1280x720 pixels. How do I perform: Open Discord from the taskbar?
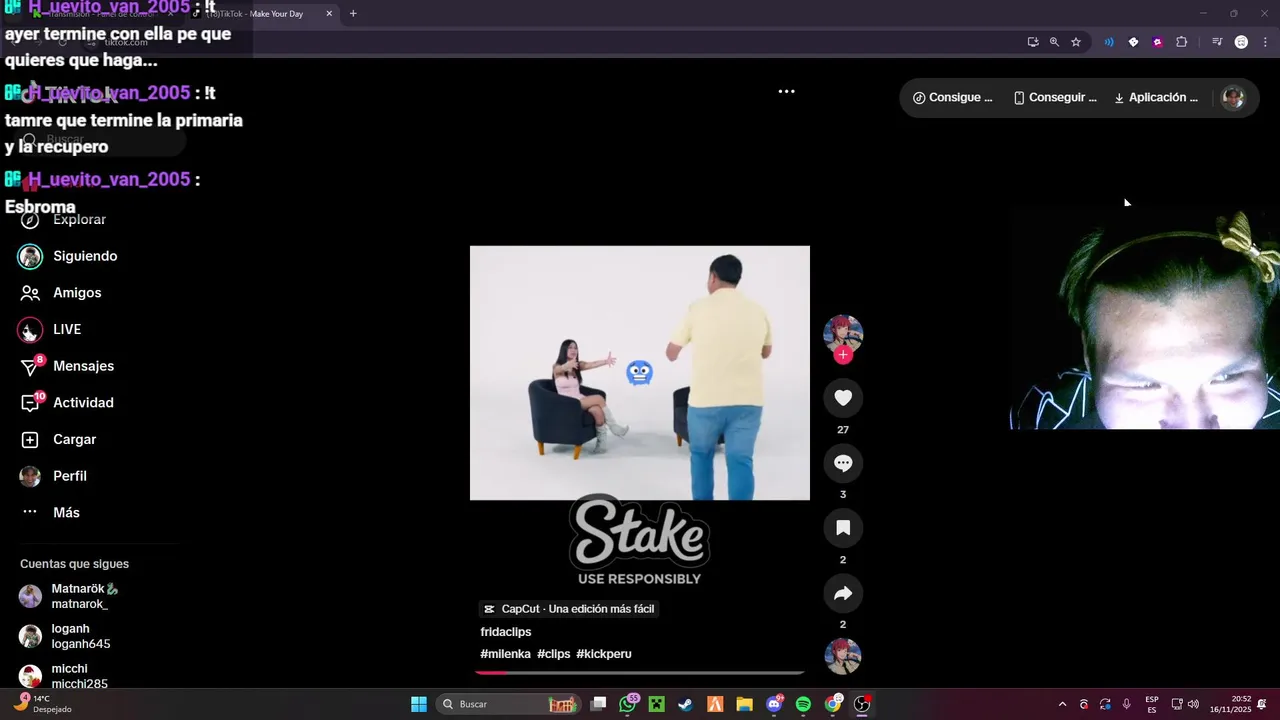(774, 704)
